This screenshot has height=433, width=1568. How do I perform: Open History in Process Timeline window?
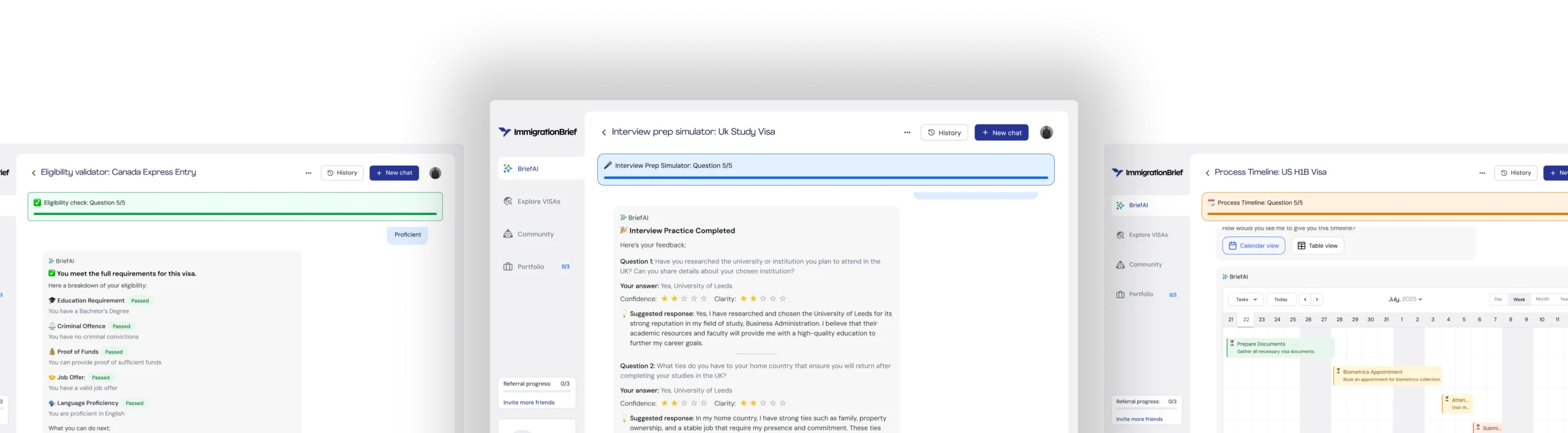pyautogui.click(x=1516, y=173)
